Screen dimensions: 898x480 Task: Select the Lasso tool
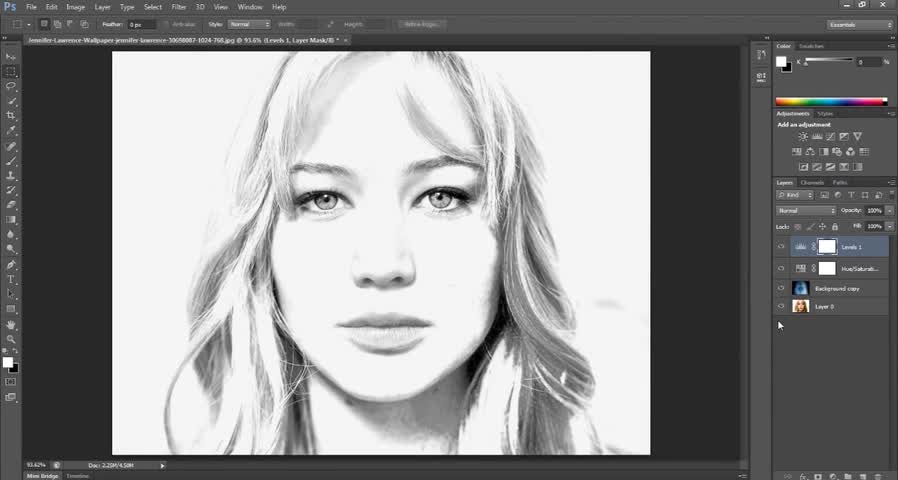click(x=11, y=86)
